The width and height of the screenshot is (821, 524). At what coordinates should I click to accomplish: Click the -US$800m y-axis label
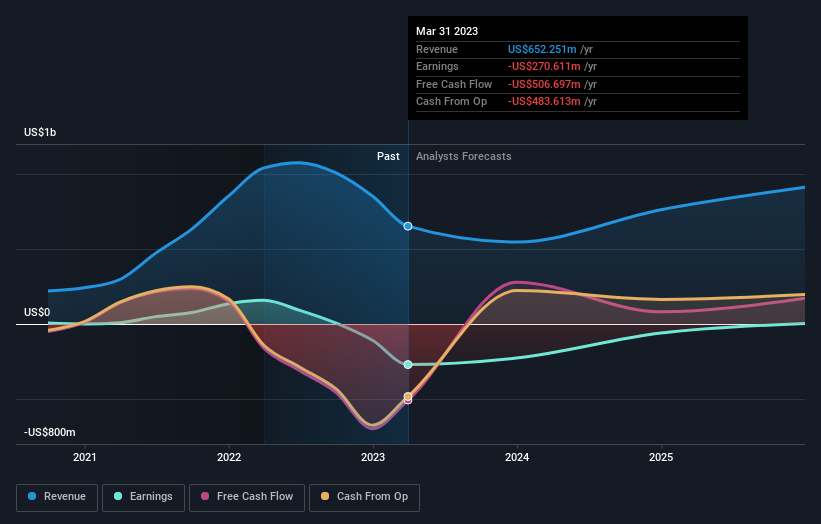[x=50, y=432]
